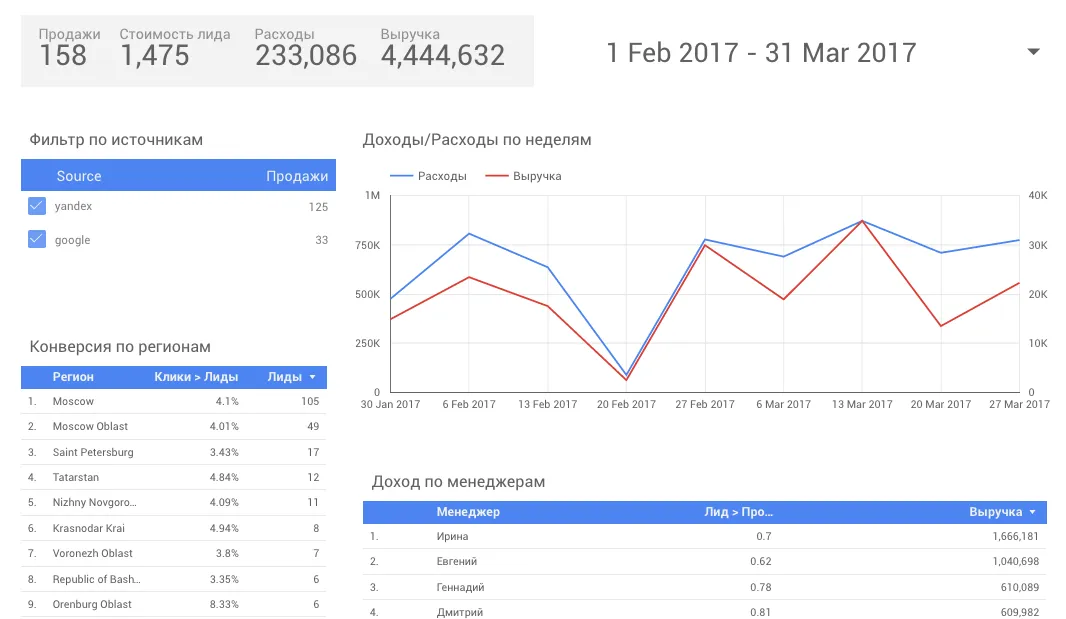Click manager Геннадий in the table
The image size is (1066, 619).
pyautogui.click(x=460, y=587)
